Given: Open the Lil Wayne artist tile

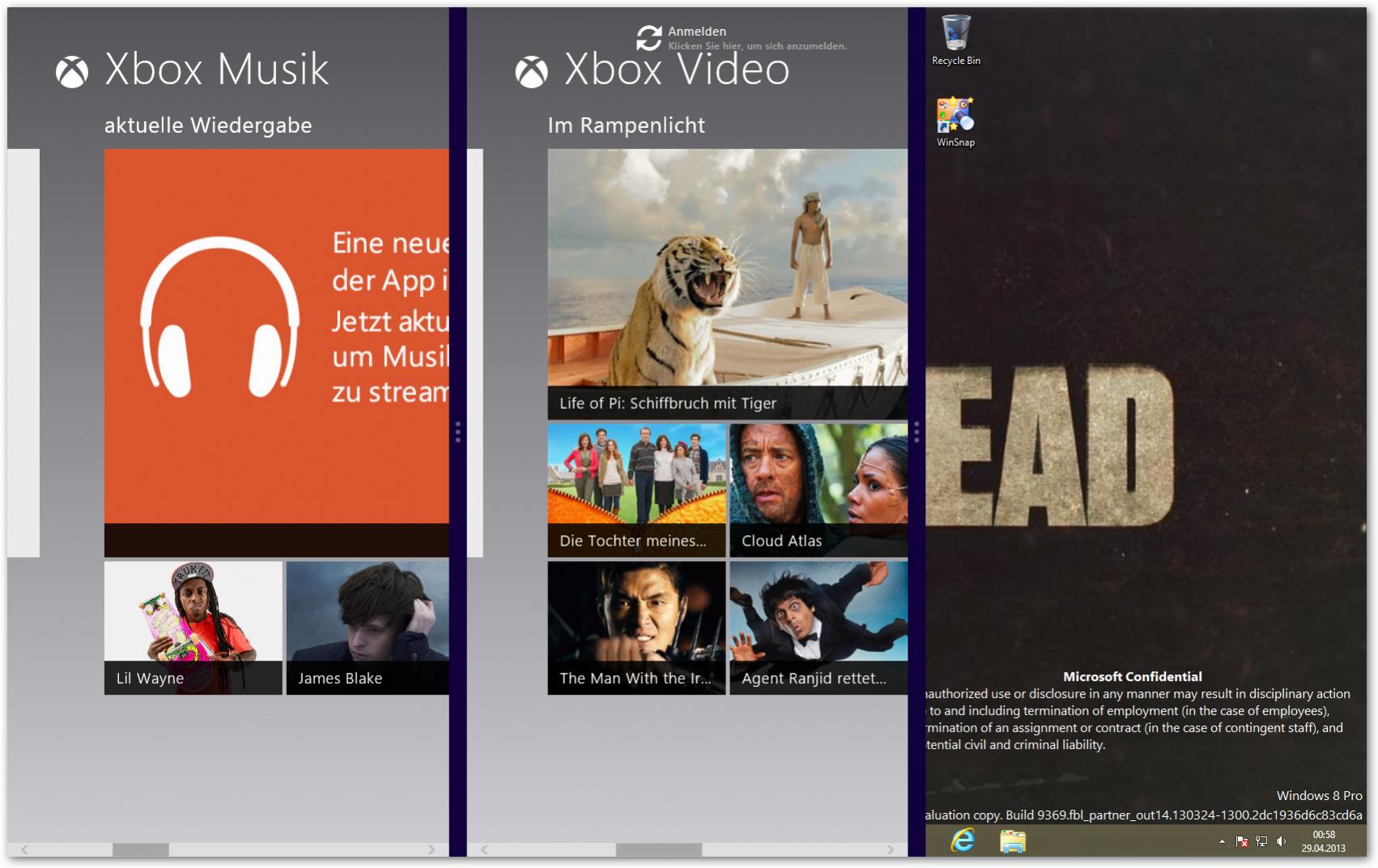Looking at the screenshot, I should coord(194,628).
